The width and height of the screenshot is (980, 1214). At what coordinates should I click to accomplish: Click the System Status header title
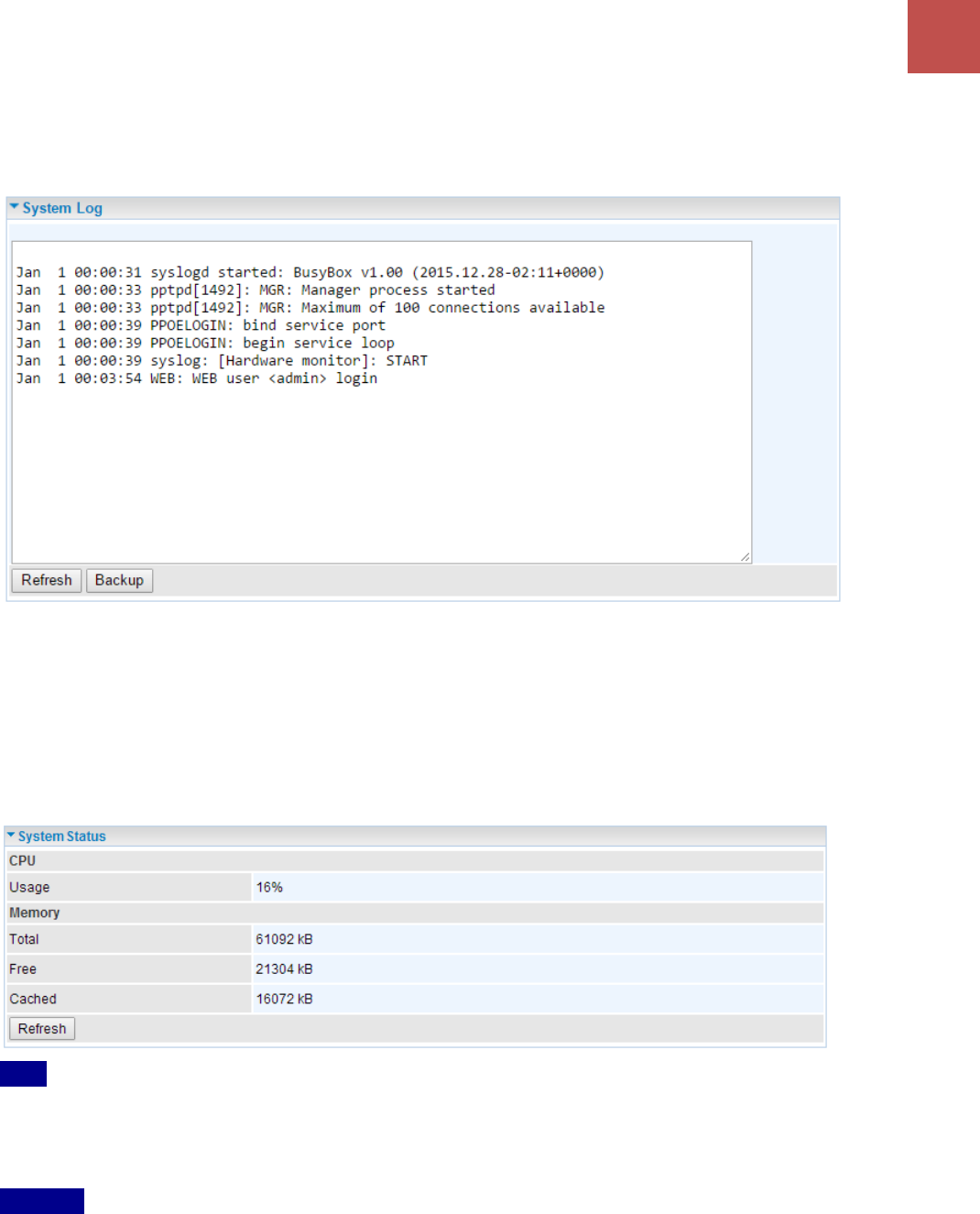[x=62, y=837]
